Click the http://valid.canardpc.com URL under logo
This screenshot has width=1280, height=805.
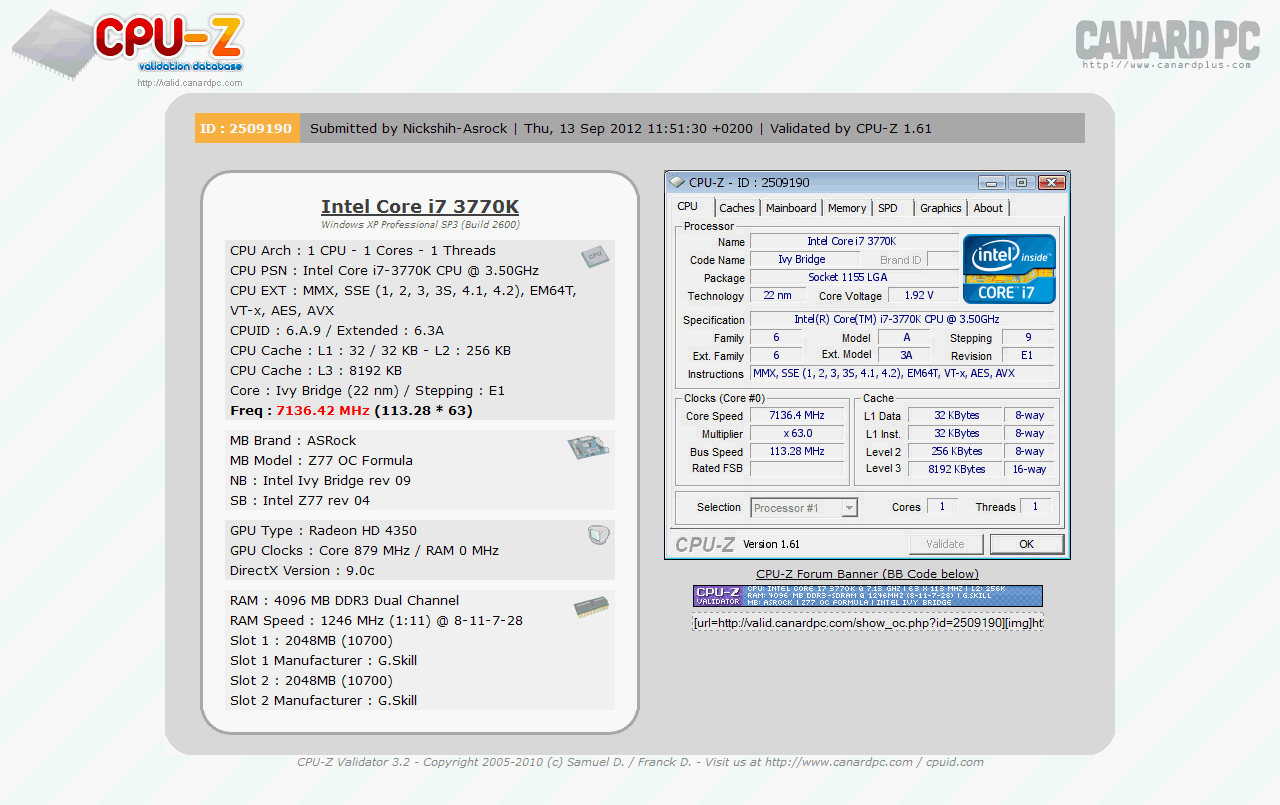pyautogui.click(x=190, y=83)
